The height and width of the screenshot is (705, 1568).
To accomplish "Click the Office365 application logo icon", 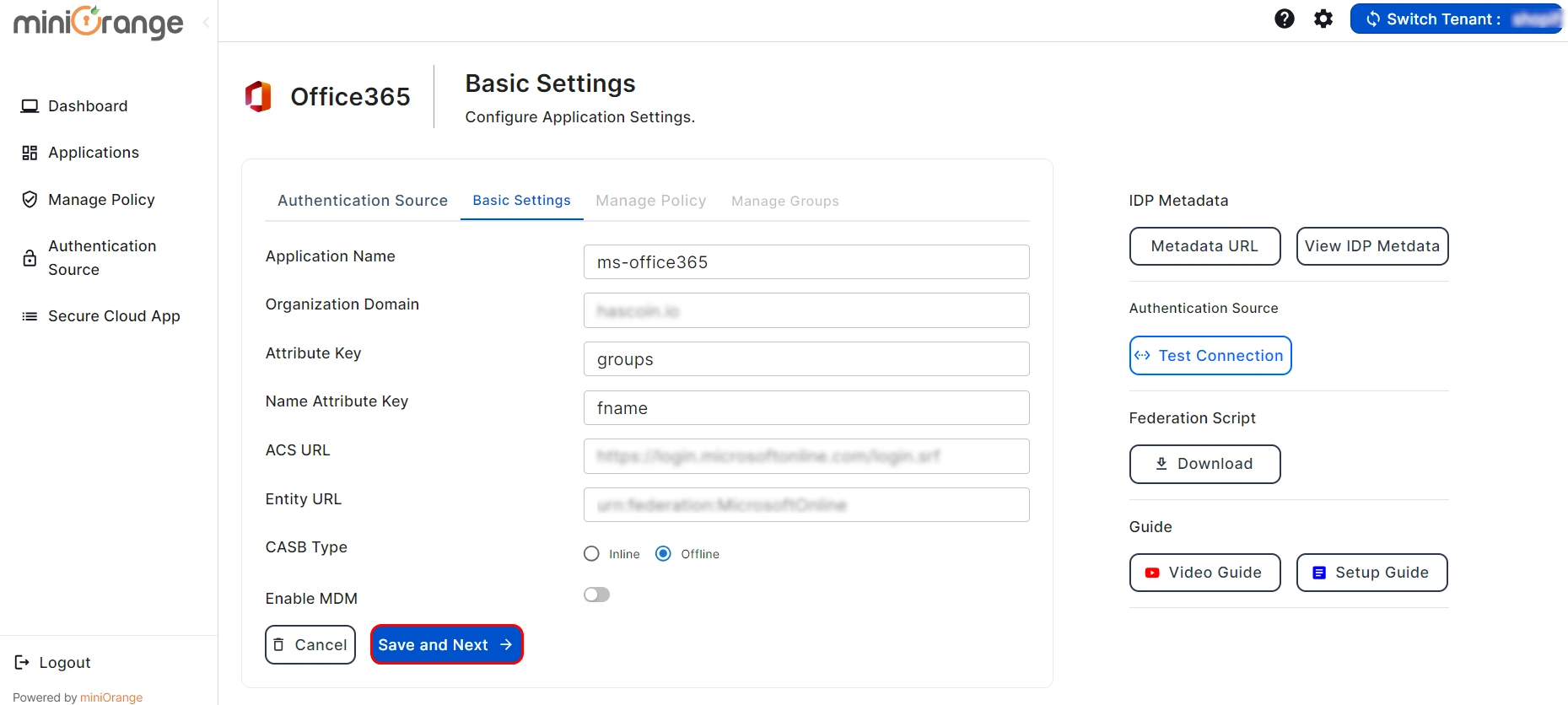I will pos(258,96).
